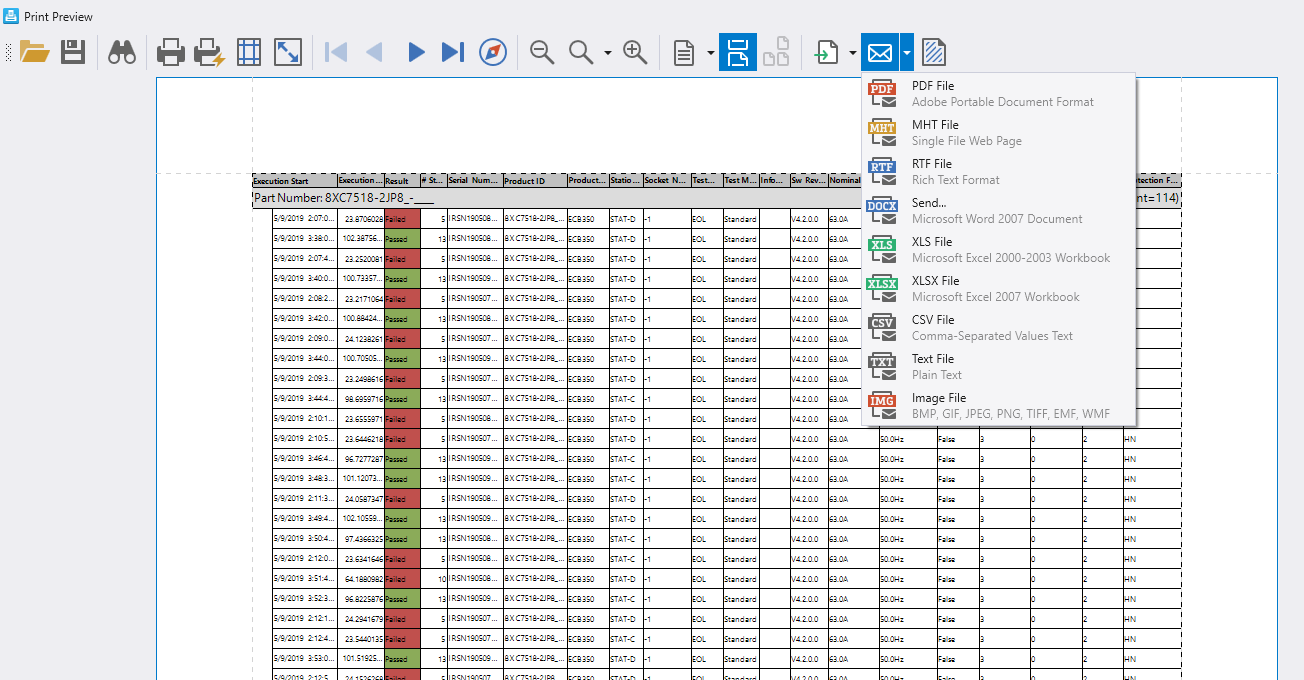Click the toolbar drag grip handle
The image size is (1304, 680).
click(x=9, y=52)
